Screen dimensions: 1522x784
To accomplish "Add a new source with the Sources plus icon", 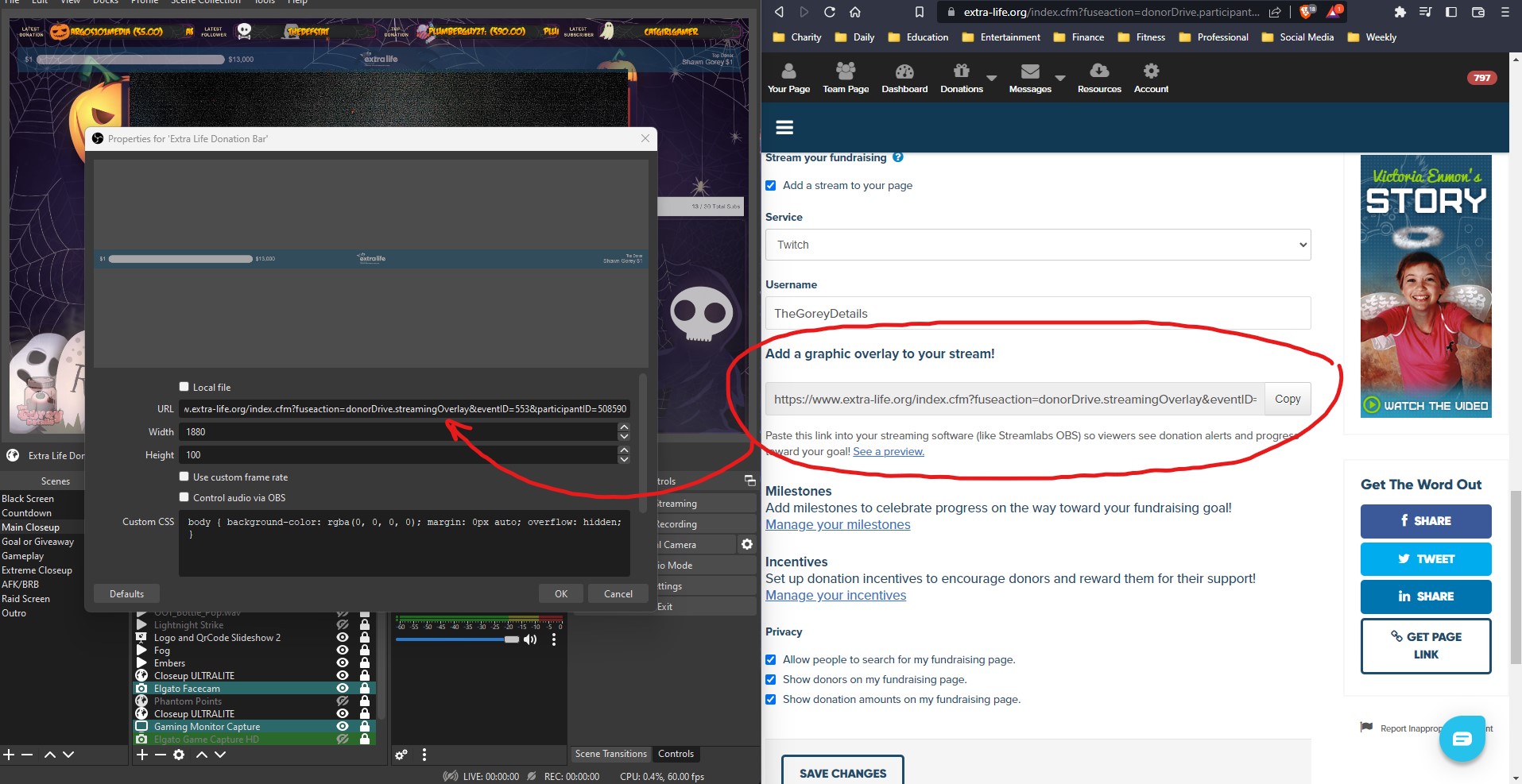I will click(x=142, y=755).
